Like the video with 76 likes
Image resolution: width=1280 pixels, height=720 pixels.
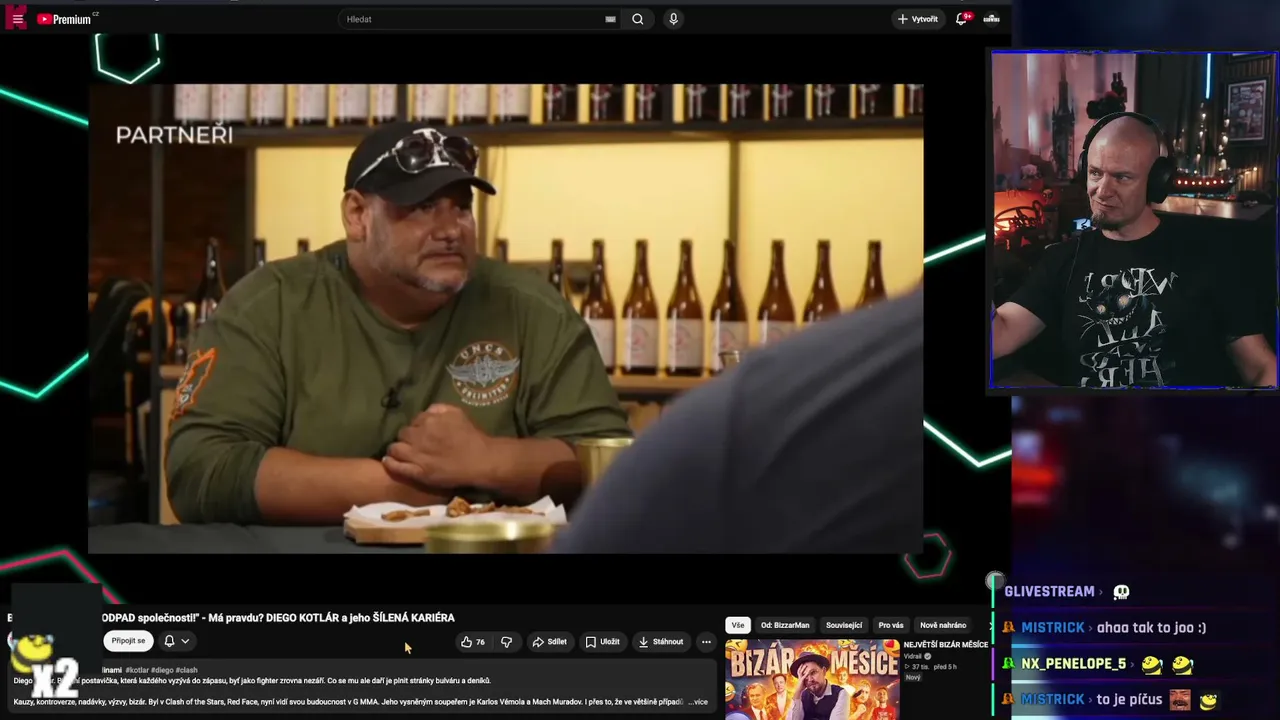point(474,642)
